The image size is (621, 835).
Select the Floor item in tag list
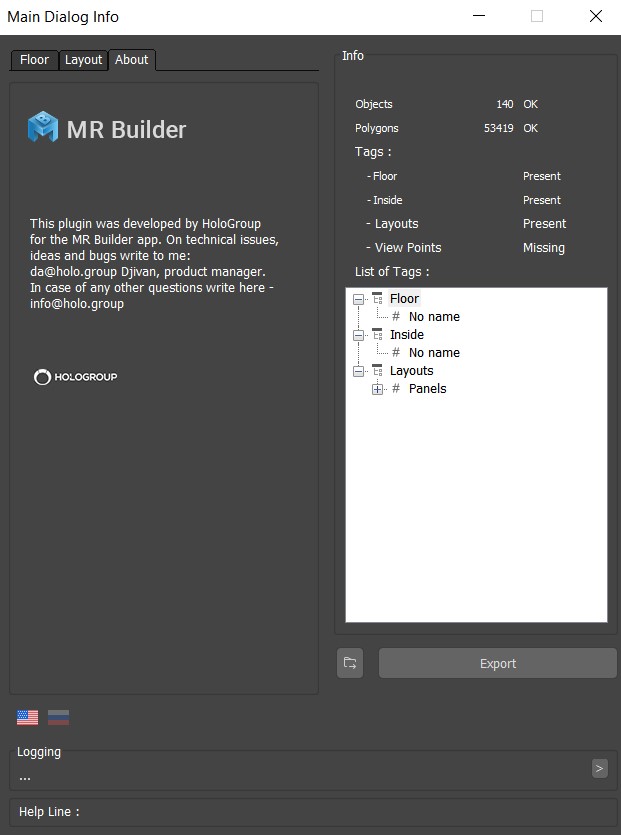pyautogui.click(x=404, y=299)
